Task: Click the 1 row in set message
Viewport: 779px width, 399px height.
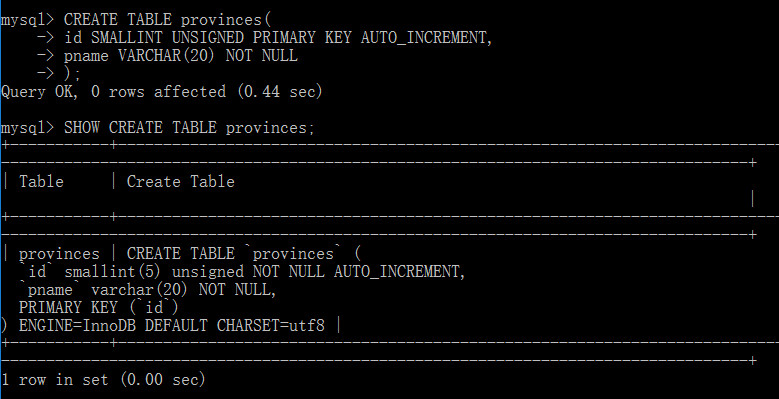Action: click(103, 380)
